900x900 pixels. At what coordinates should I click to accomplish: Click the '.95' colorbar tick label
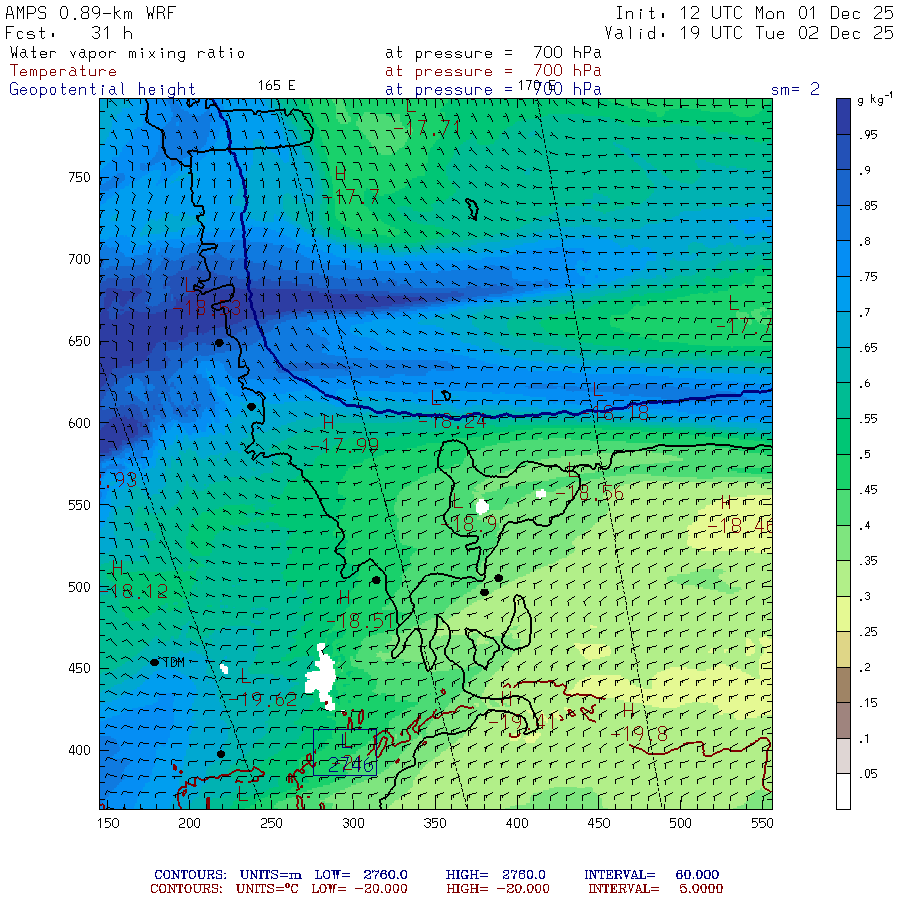point(868,135)
